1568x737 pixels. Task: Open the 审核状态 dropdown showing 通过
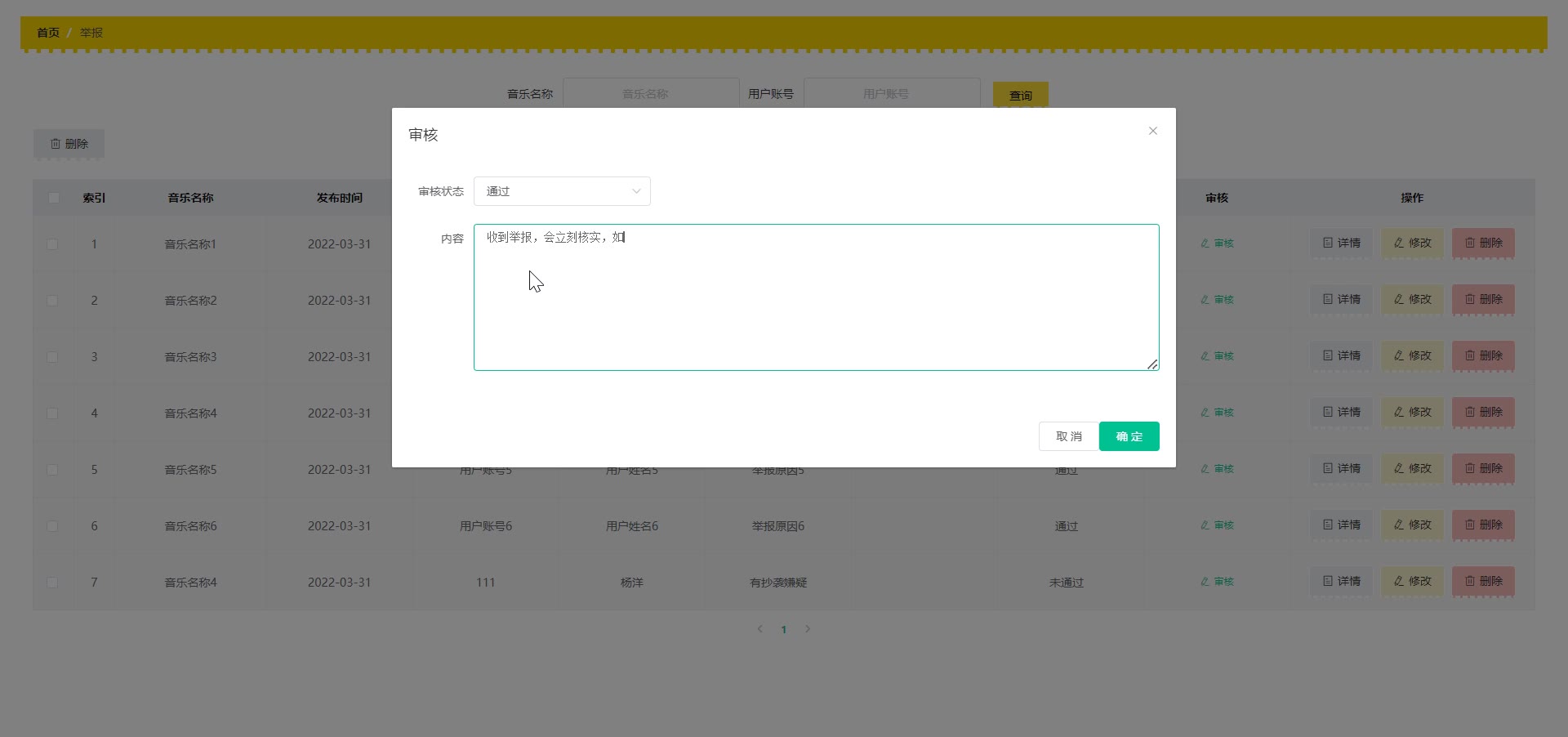[562, 191]
